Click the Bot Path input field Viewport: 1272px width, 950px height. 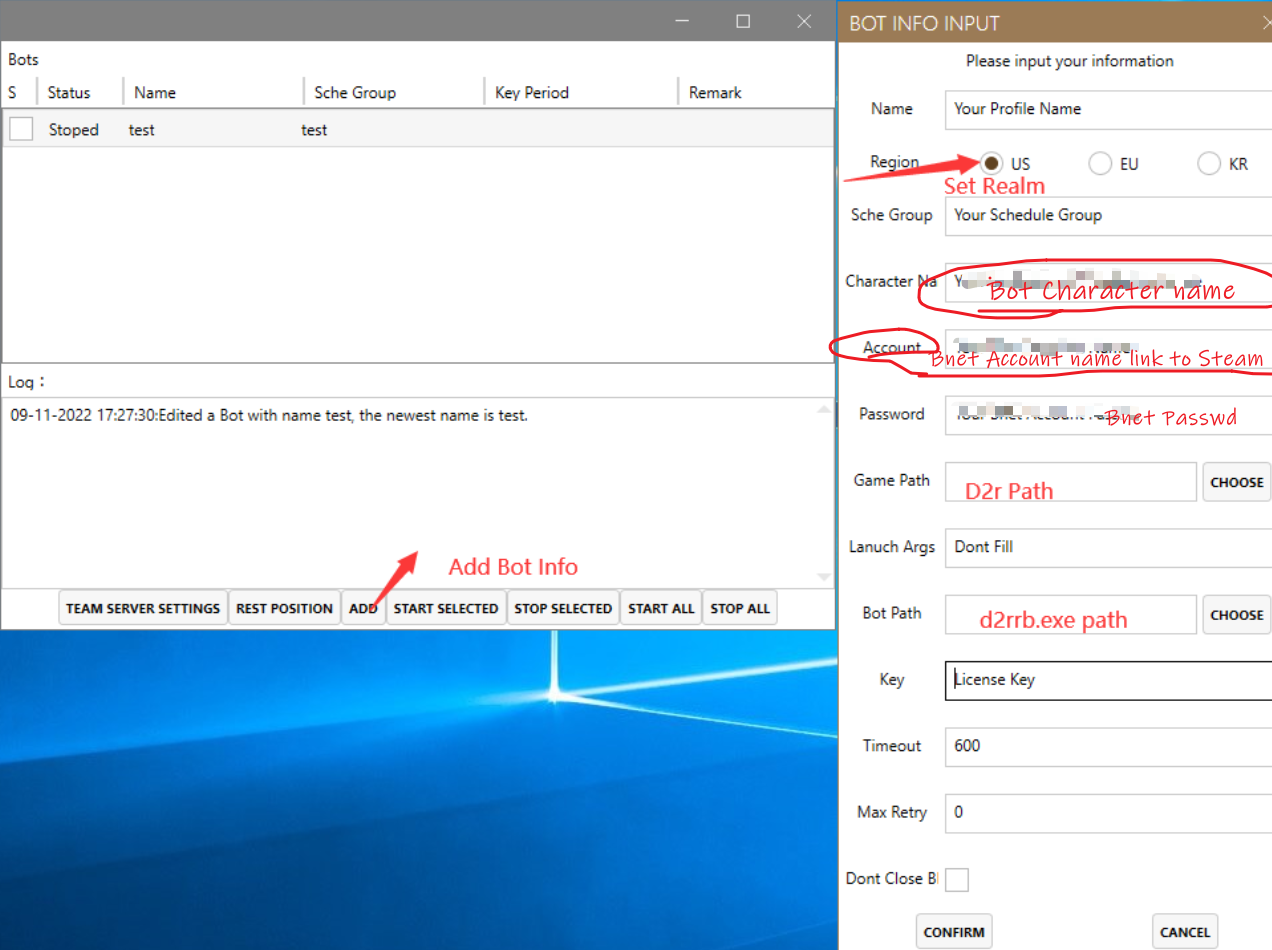[x=1071, y=614]
